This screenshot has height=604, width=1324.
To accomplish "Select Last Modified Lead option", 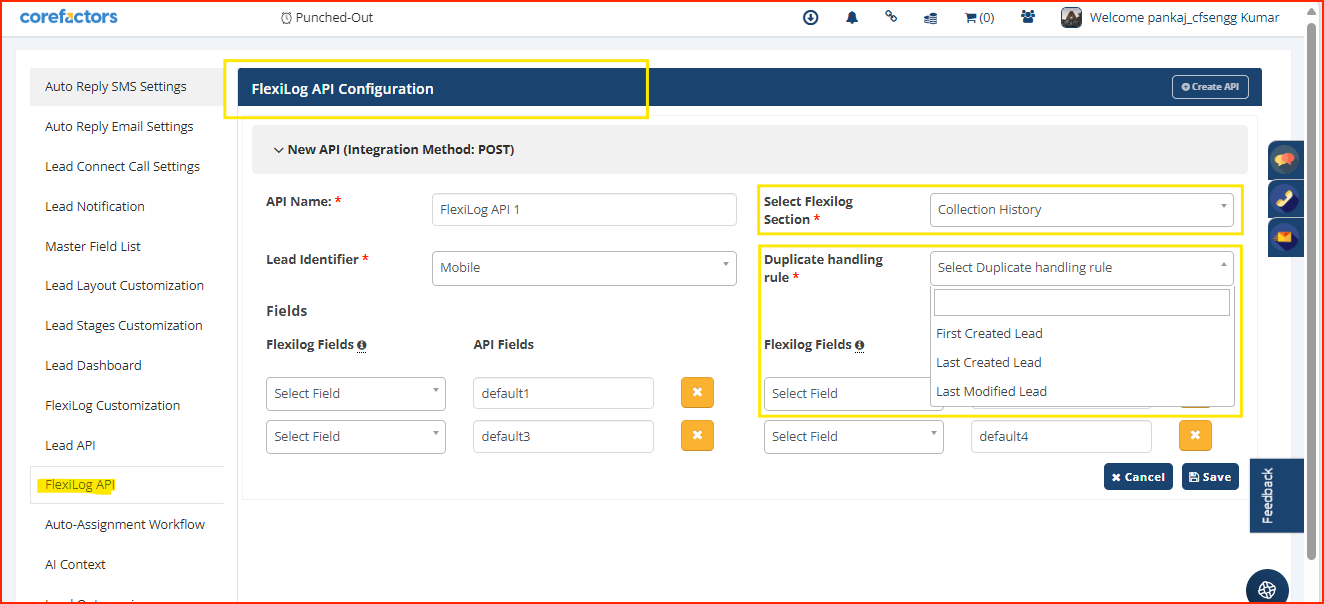I will [x=1082, y=392].
